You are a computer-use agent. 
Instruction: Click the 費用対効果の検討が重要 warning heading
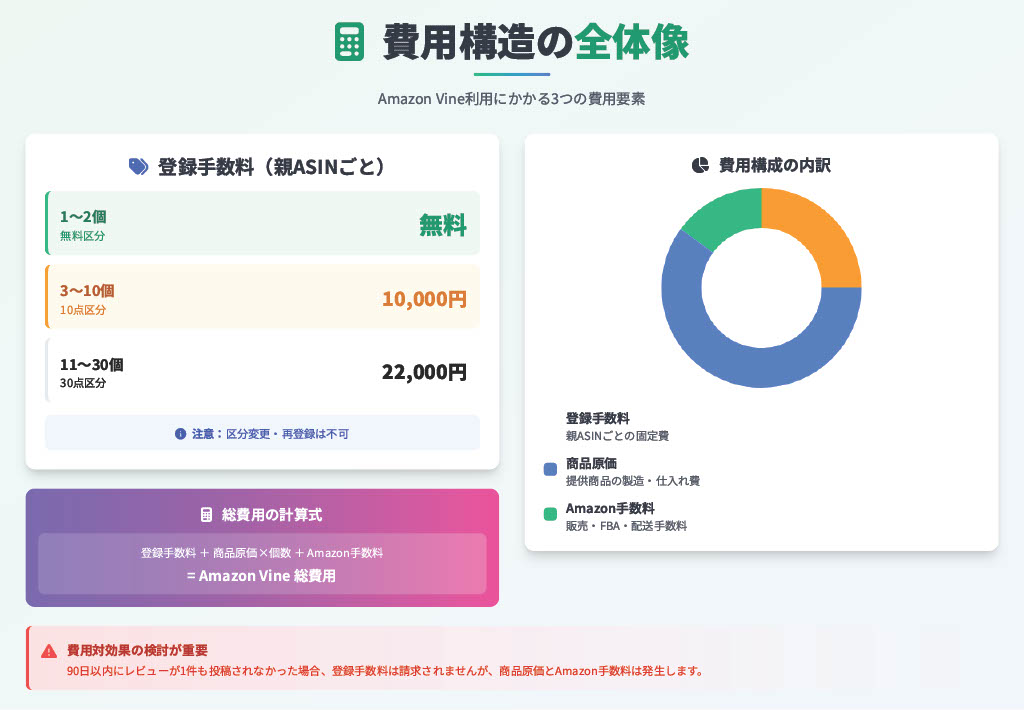137,650
